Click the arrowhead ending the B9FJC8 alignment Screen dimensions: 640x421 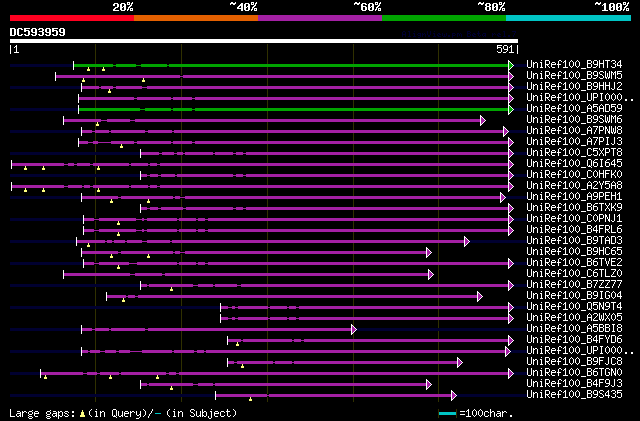460,363
